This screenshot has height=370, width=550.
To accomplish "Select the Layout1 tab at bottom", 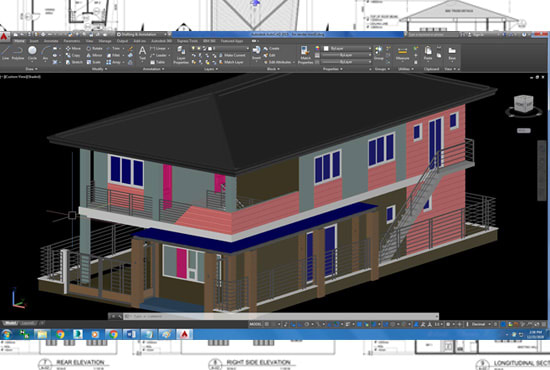I will pos(28,323).
